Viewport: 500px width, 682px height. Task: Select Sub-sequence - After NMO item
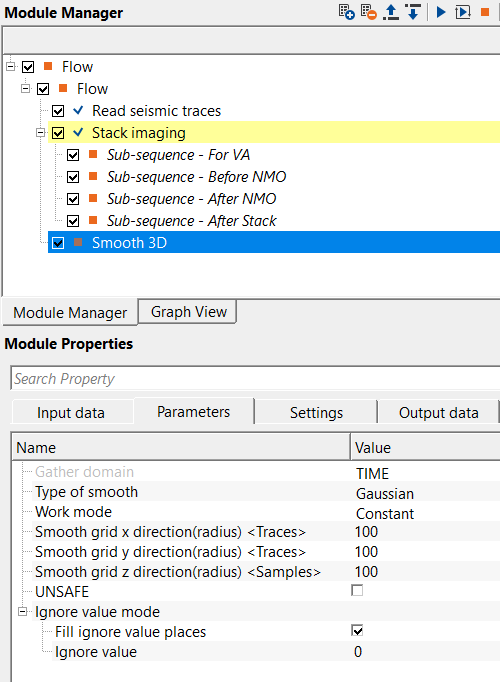click(191, 199)
